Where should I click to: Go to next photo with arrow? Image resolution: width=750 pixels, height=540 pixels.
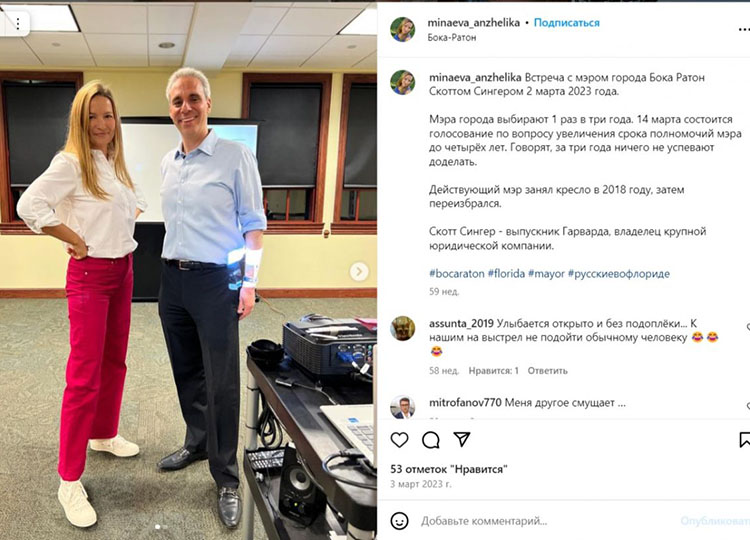point(359,271)
